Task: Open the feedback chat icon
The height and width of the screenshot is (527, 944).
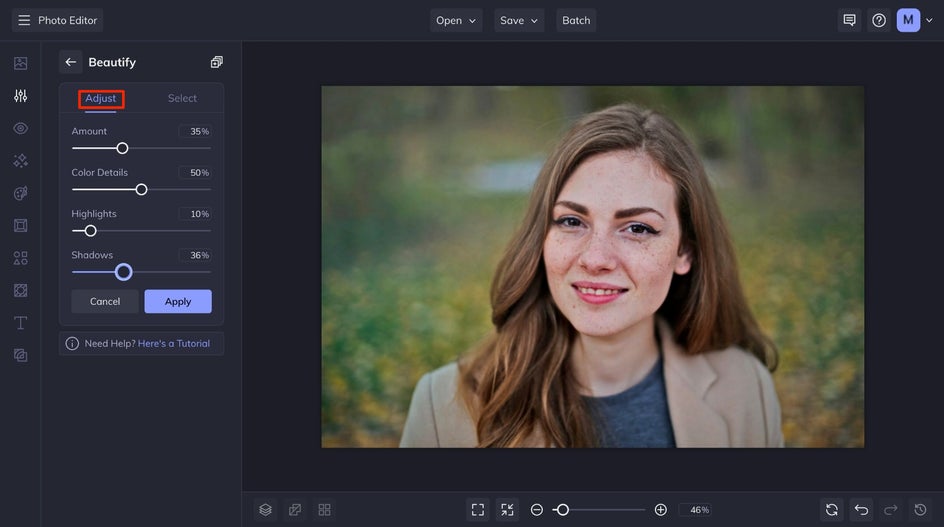Action: pos(849,20)
